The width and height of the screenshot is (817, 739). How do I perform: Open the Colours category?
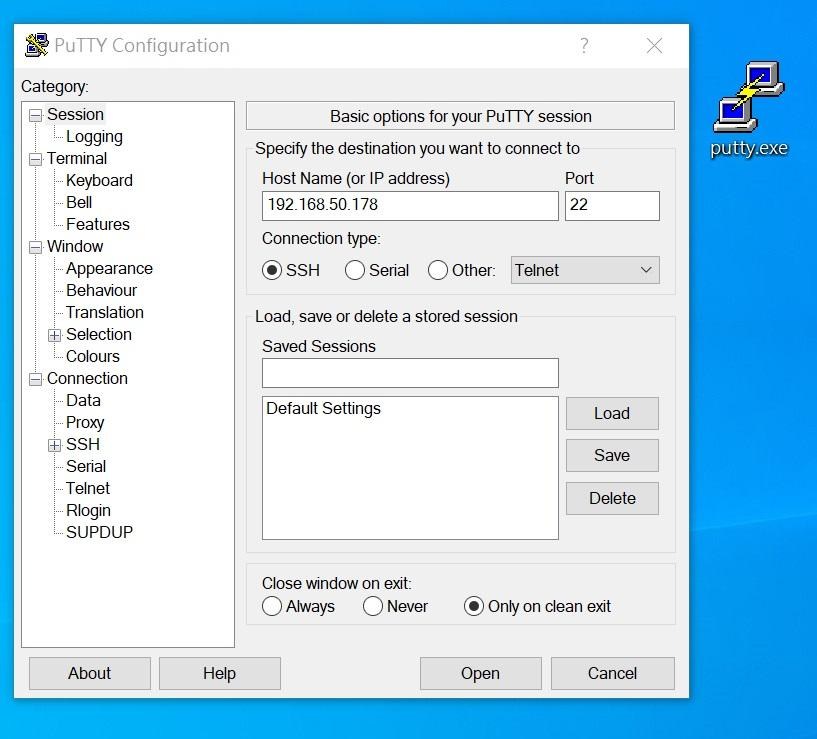[93, 356]
